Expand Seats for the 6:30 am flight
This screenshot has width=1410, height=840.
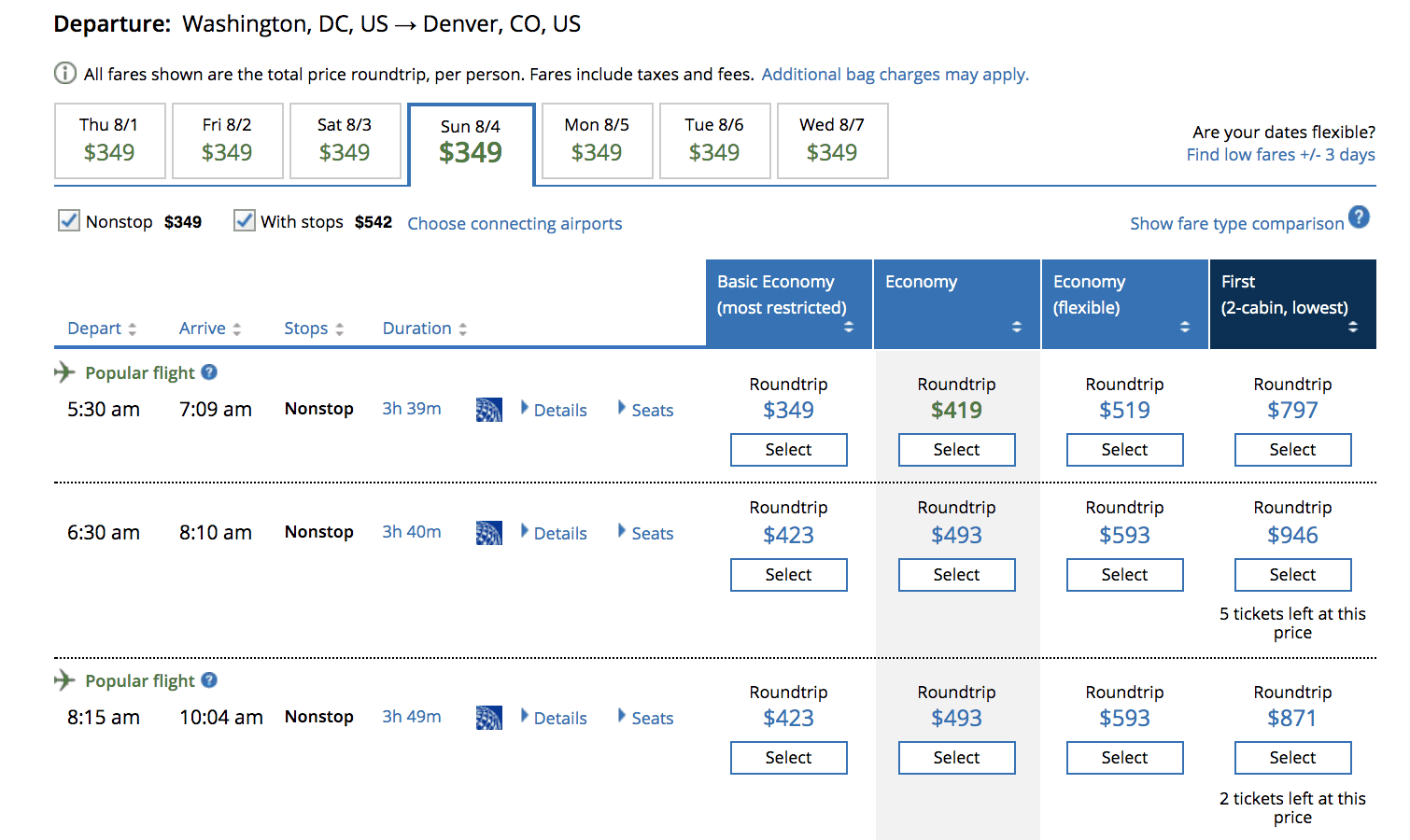[645, 533]
